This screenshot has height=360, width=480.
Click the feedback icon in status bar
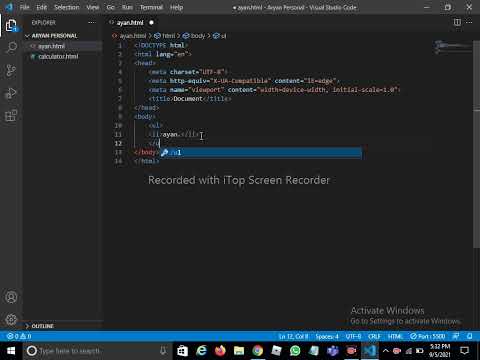pos(456,336)
